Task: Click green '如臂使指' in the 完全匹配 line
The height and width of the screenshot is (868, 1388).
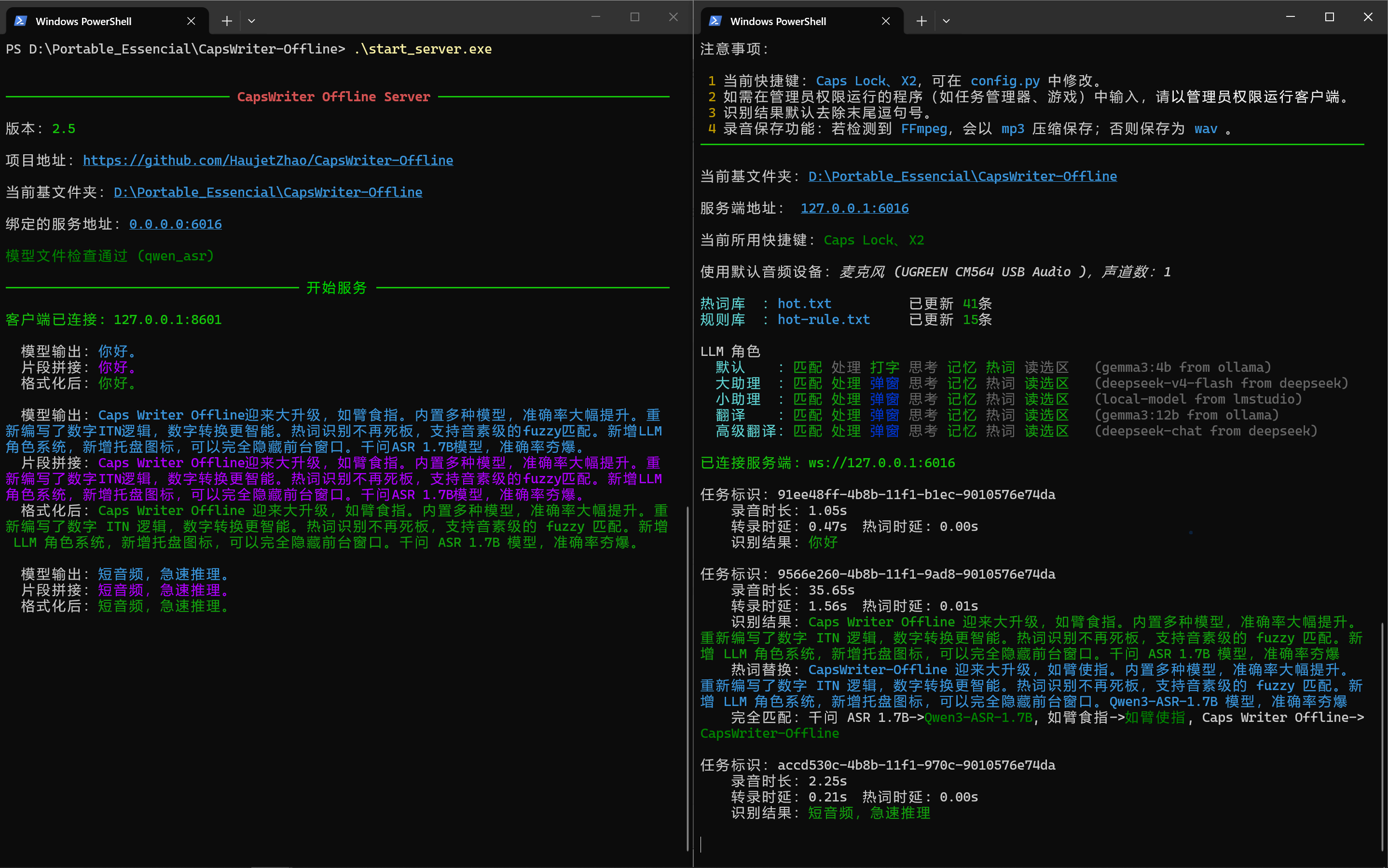Action: (1155, 718)
